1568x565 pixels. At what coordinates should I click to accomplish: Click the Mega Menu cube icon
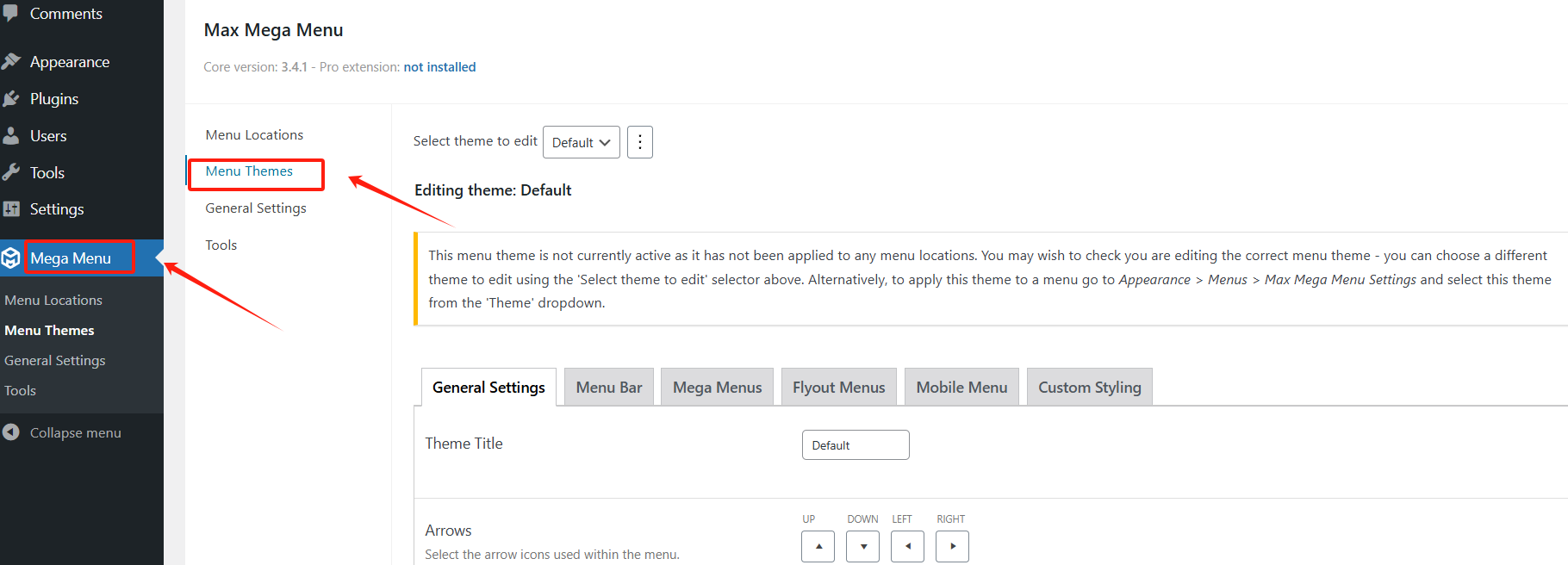coord(11,258)
